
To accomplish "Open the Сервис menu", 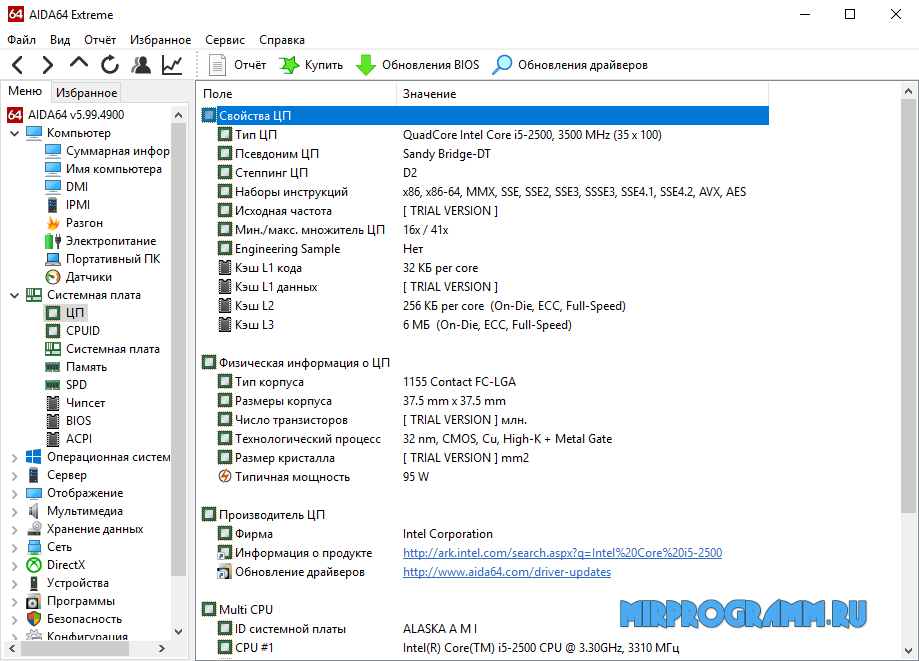I will (x=224, y=40).
